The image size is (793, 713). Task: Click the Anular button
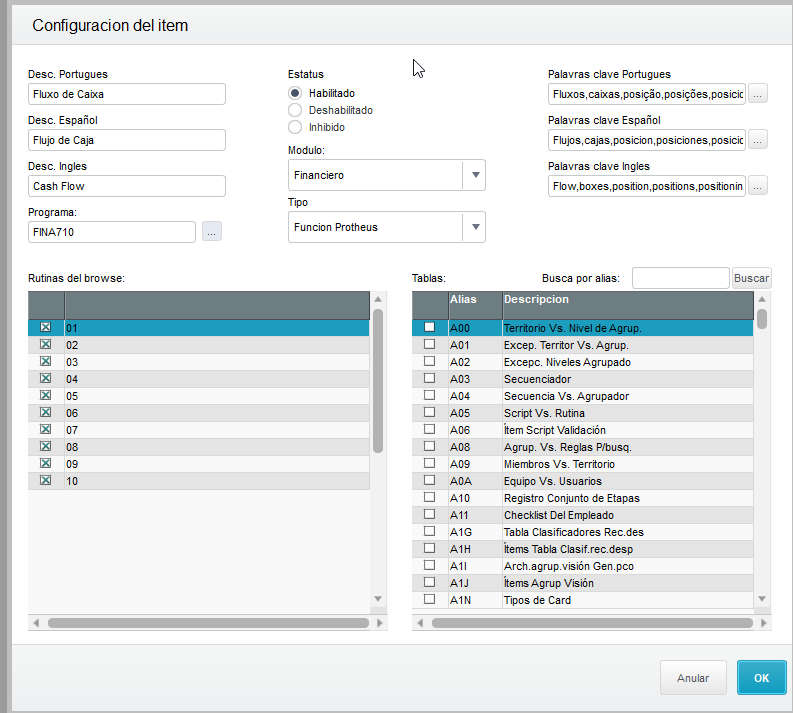(693, 678)
